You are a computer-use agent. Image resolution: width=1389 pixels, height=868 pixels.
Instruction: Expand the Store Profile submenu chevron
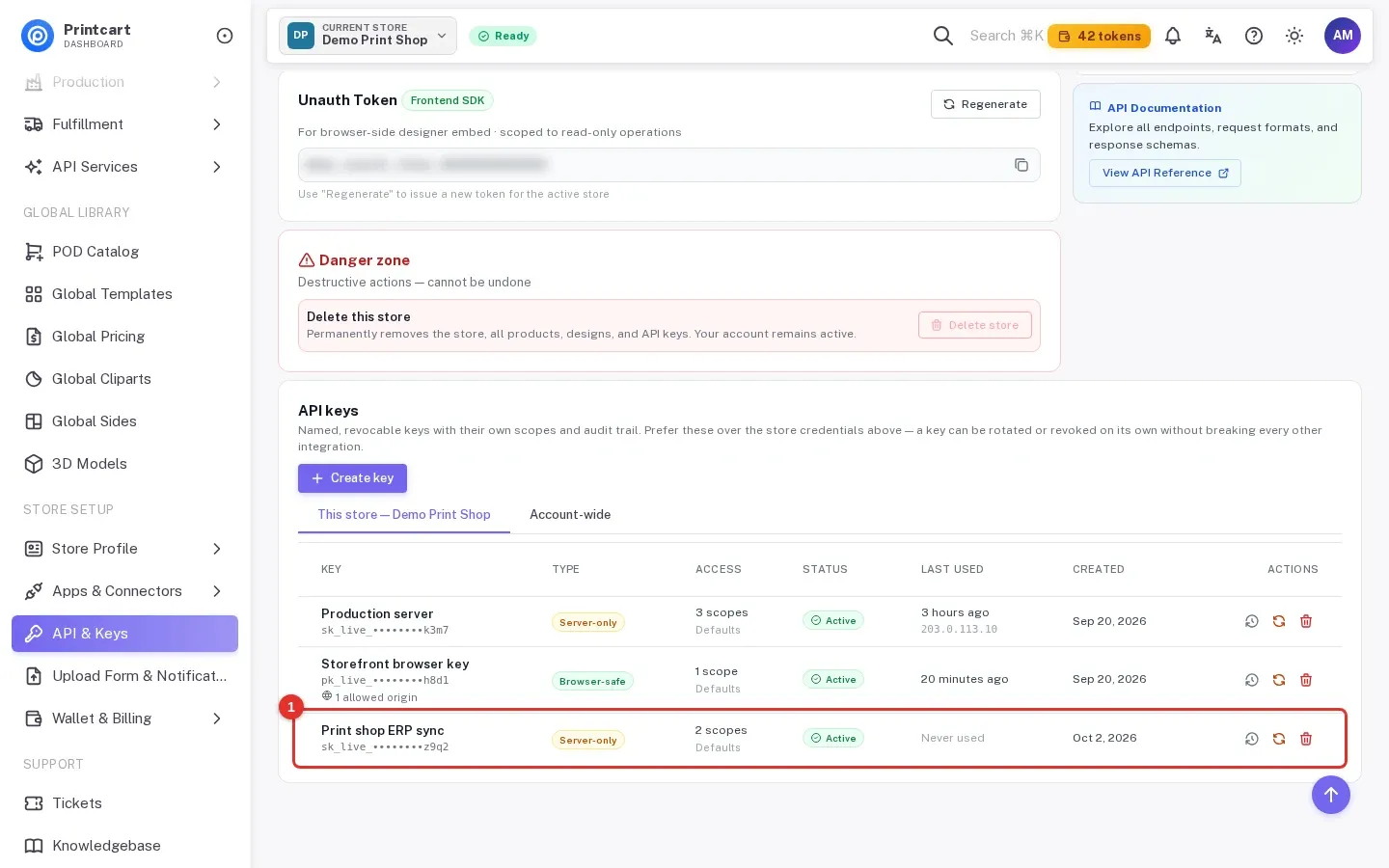[x=217, y=549]
